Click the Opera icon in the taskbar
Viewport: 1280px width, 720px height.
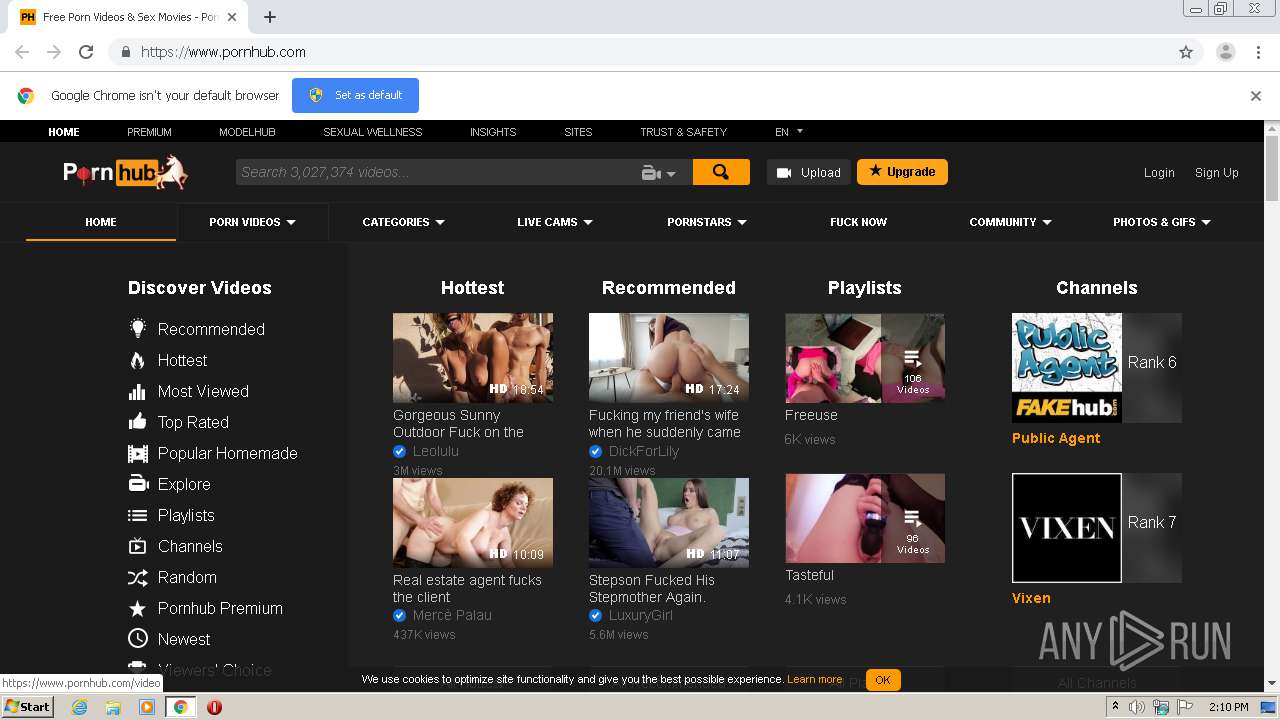[x=214, y=707]
